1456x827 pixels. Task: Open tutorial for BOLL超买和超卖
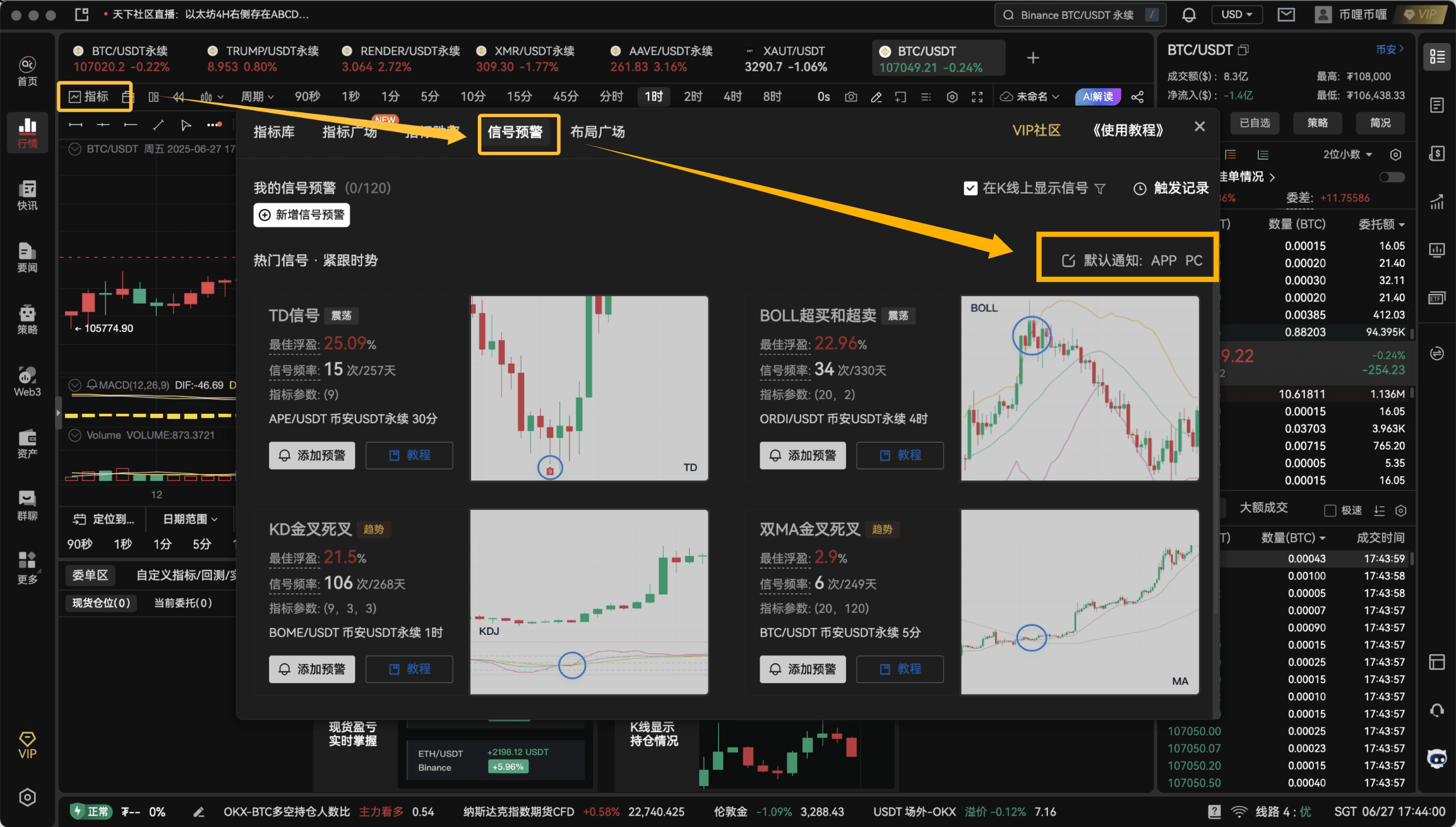tap(900, 455)
